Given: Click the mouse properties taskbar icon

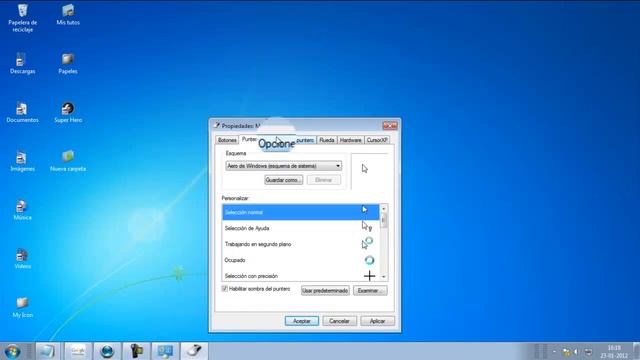Looking at the screenshot, I should click(x=194, y=351).
